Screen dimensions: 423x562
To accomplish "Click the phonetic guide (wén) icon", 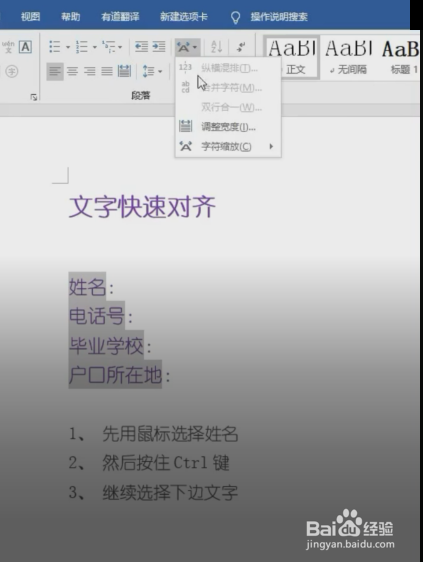I will [x=8, y=47].
